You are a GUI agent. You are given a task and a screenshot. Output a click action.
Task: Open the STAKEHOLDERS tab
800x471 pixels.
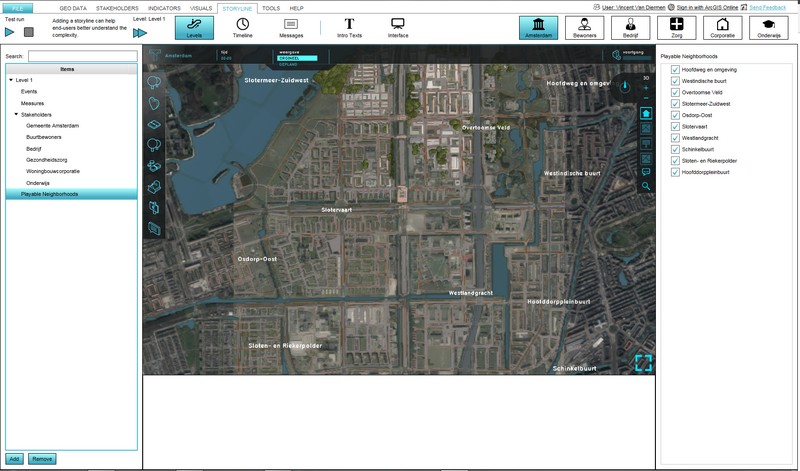pos(117,8)
